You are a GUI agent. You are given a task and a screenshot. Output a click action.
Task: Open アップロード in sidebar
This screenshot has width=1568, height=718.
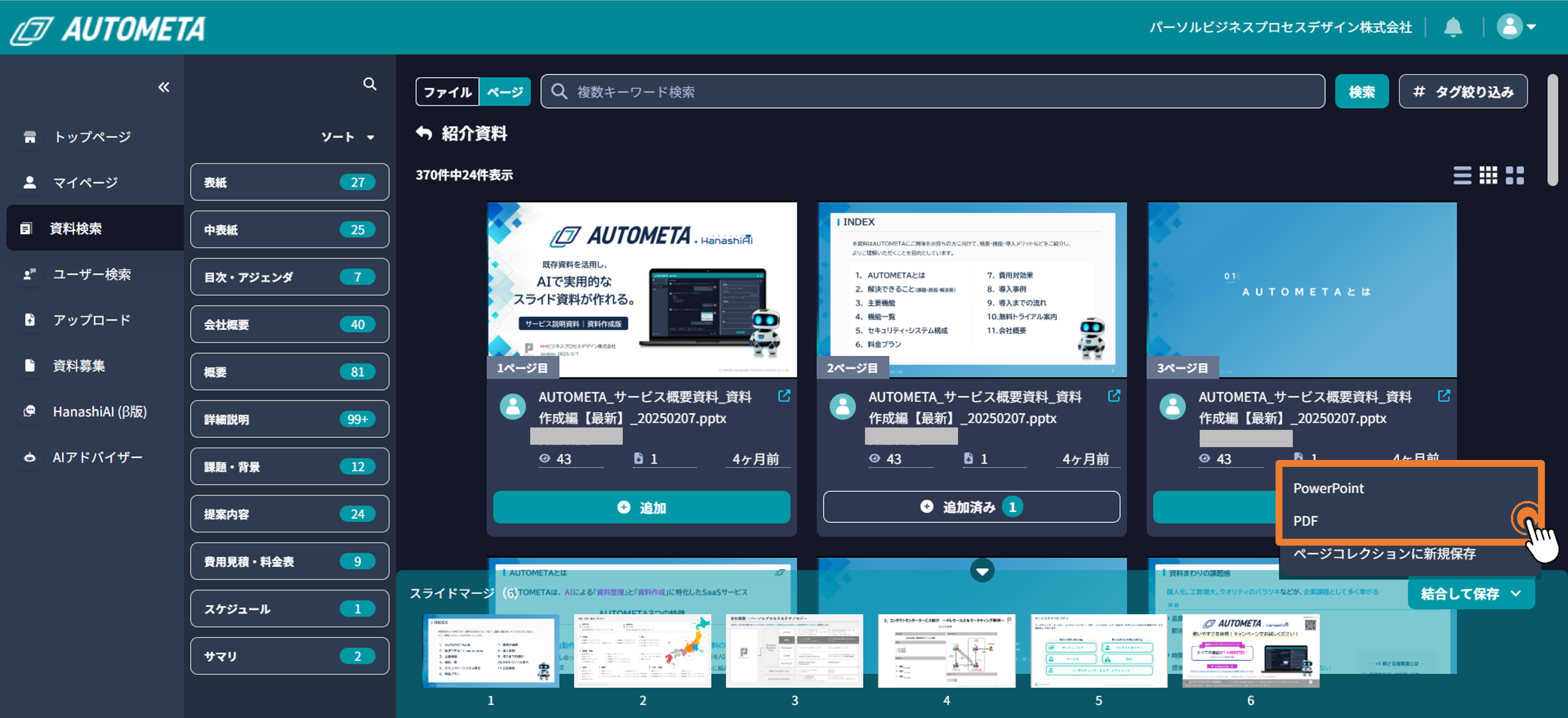[x=92, y=320]
